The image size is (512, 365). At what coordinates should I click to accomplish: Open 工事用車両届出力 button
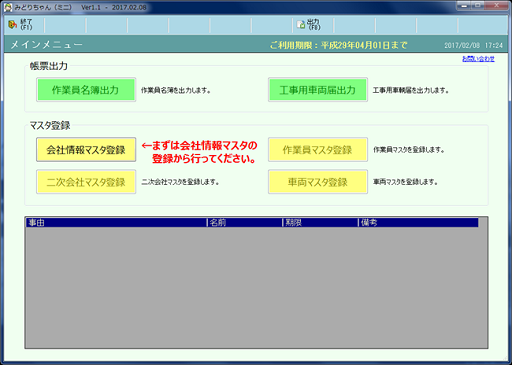[318, 90]
